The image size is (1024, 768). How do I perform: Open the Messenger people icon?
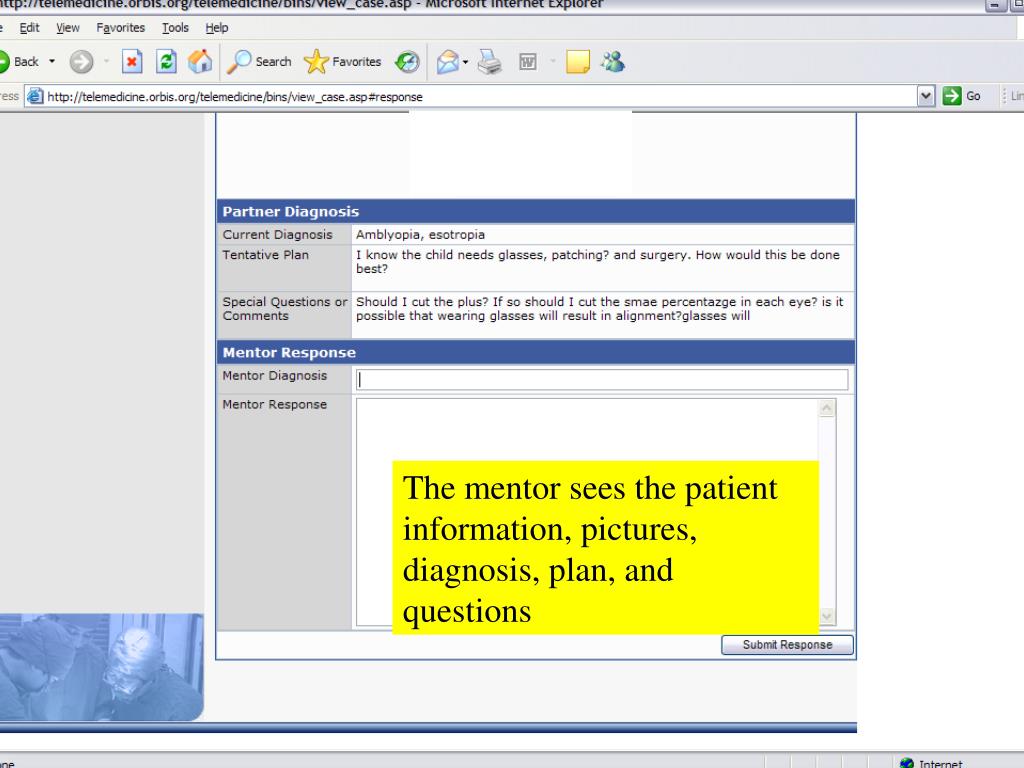pyautogui.click(x=613, y=62)
